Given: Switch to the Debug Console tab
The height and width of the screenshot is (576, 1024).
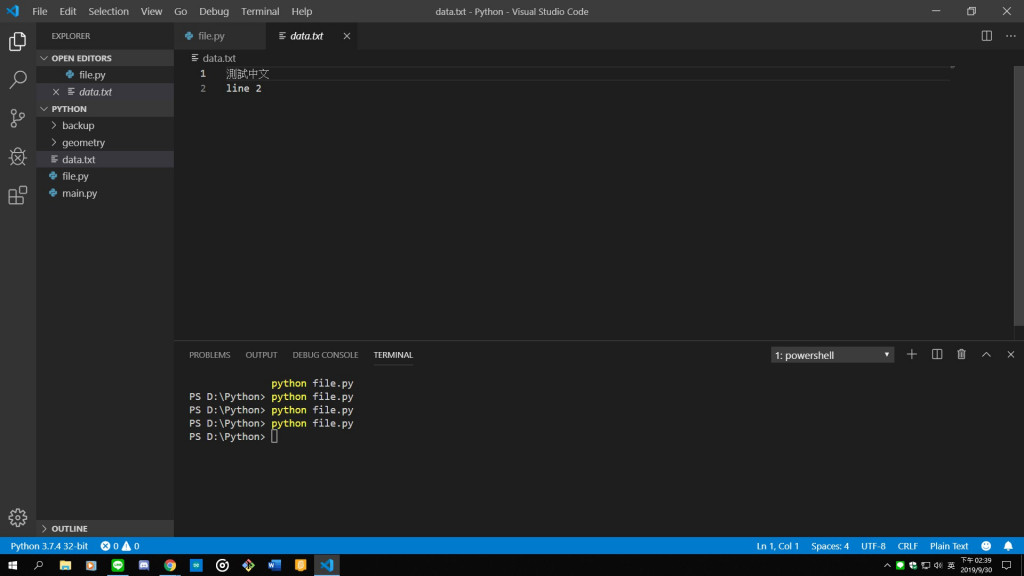Looking at the screenshot, I should pyautogui.click(x=325, y=355).
